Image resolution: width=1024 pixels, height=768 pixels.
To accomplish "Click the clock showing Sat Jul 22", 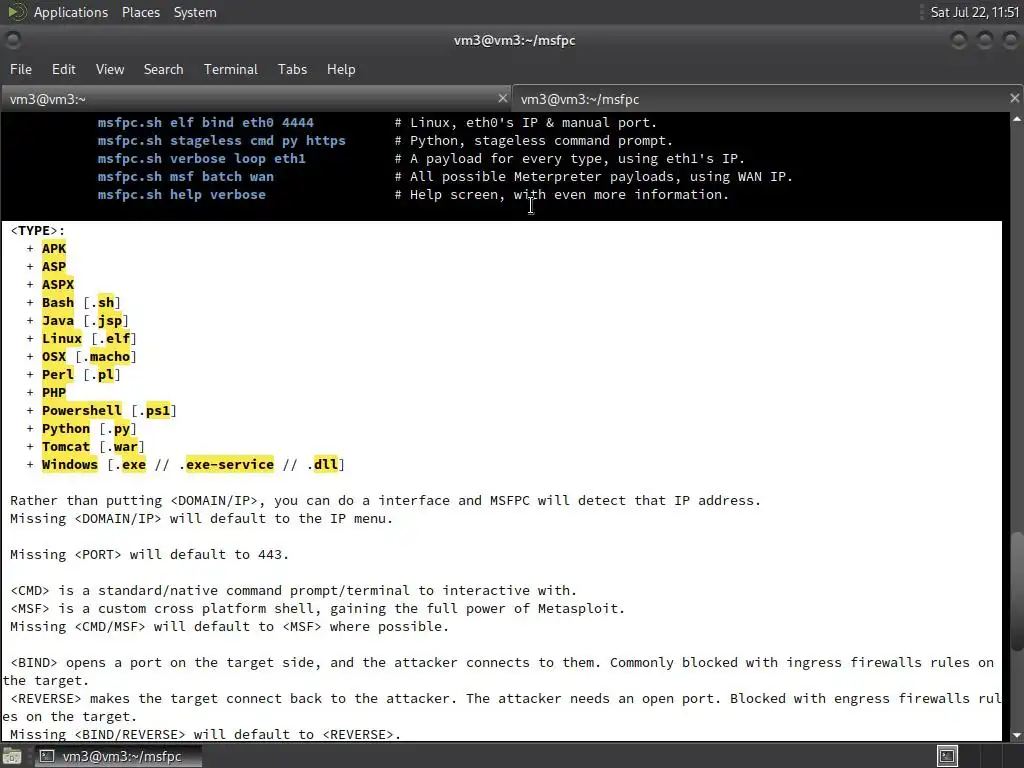I will 974,12.
